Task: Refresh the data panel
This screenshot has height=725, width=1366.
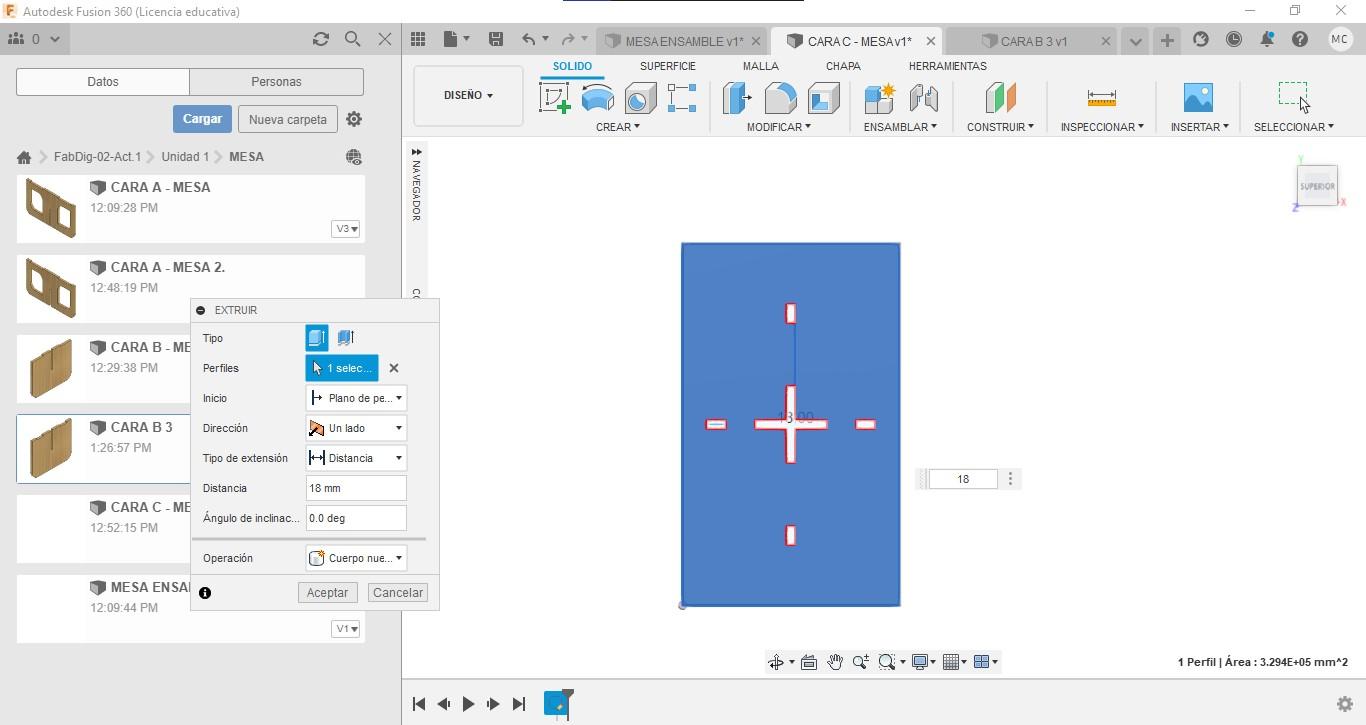Action: (321, 39)
